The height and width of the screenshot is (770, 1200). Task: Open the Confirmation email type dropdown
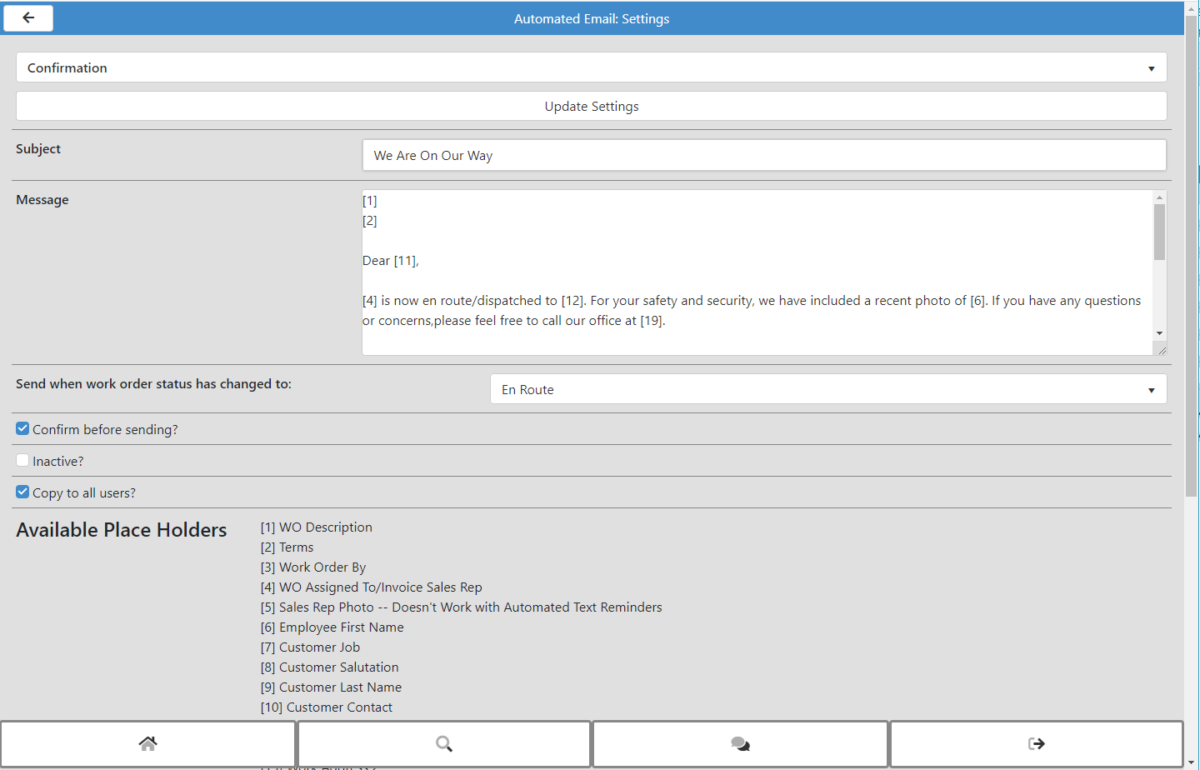(1152, 67)
